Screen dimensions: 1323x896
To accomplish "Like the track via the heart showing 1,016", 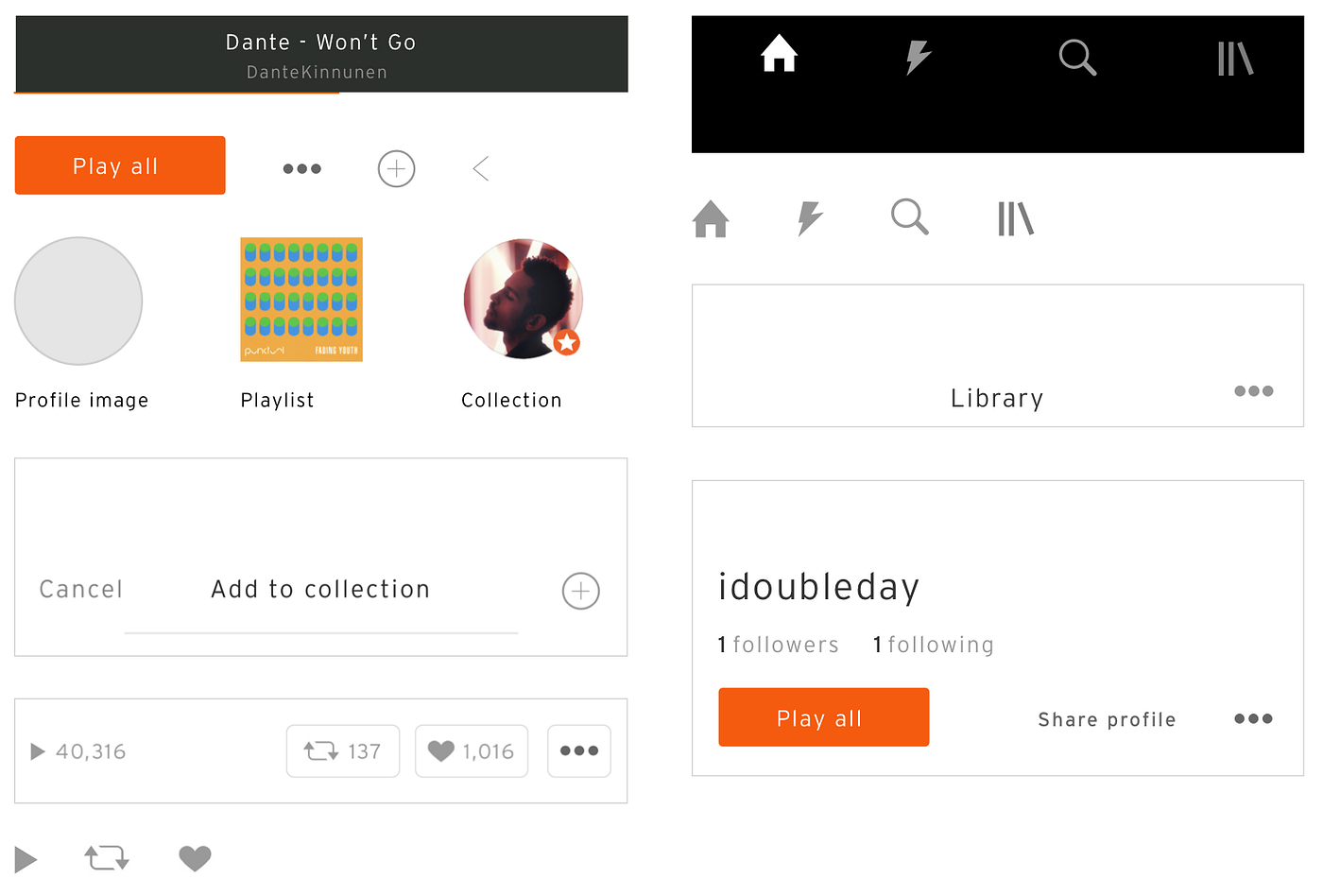I will click(471, 750).
